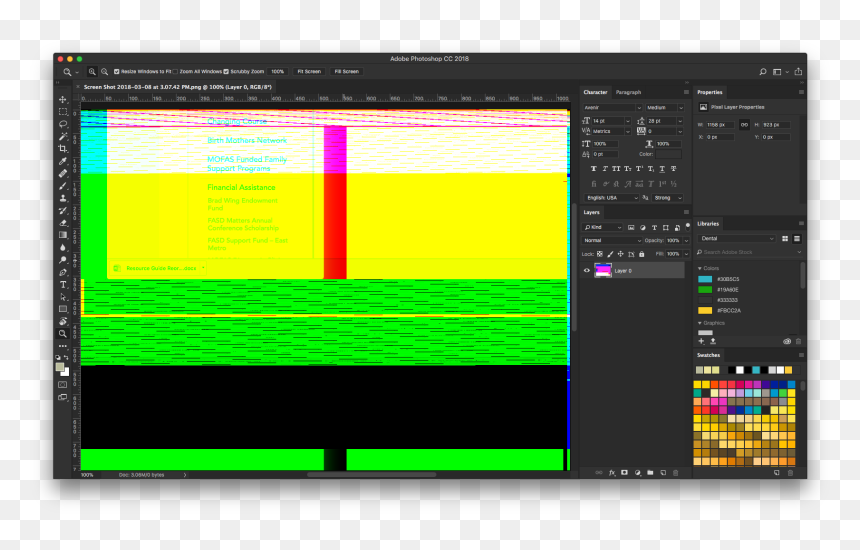Select the Move tool
The width and height of the screenshot is (860, 550).
63,99
